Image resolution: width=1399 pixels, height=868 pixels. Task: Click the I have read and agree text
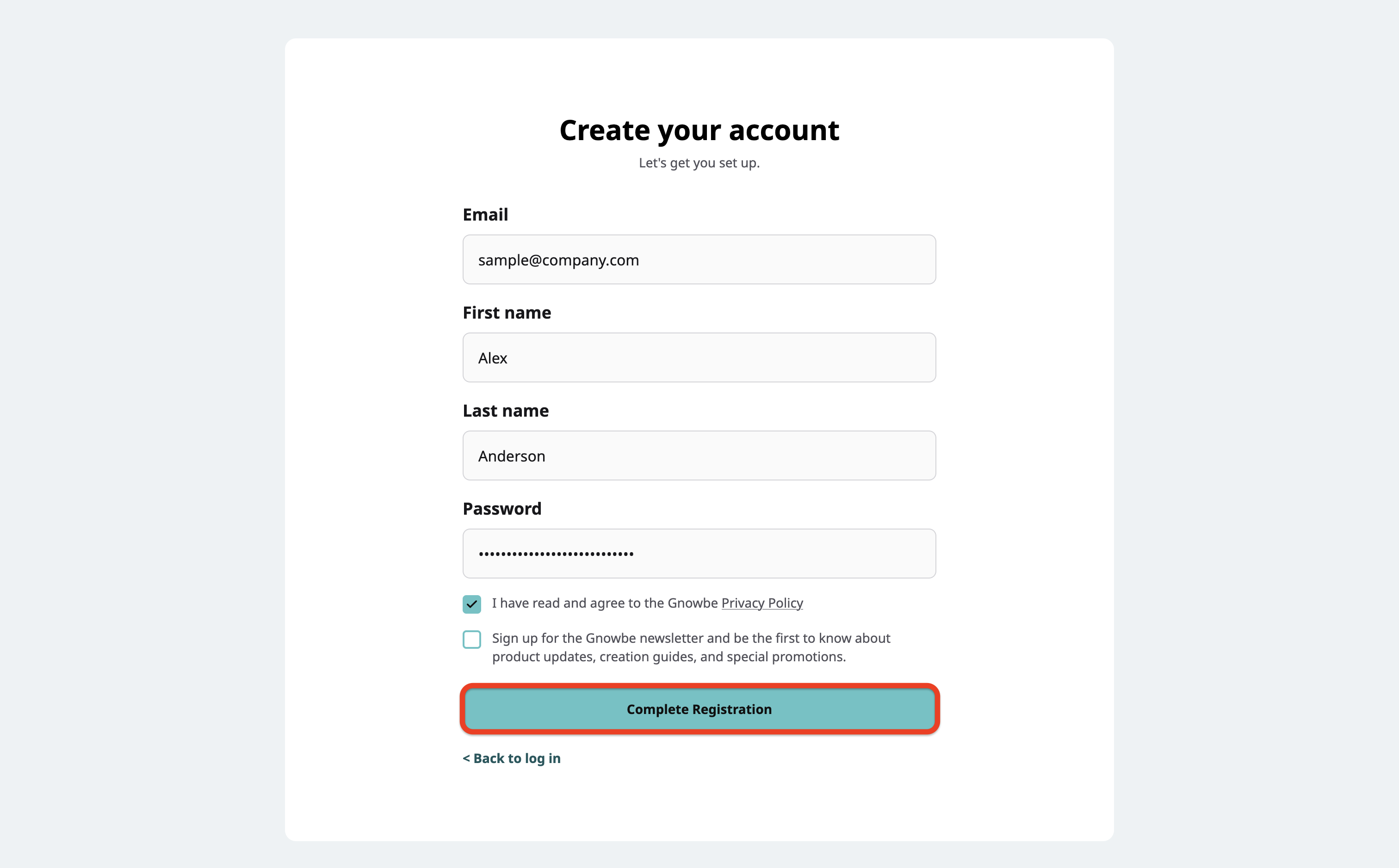click(x=605, y=603)
